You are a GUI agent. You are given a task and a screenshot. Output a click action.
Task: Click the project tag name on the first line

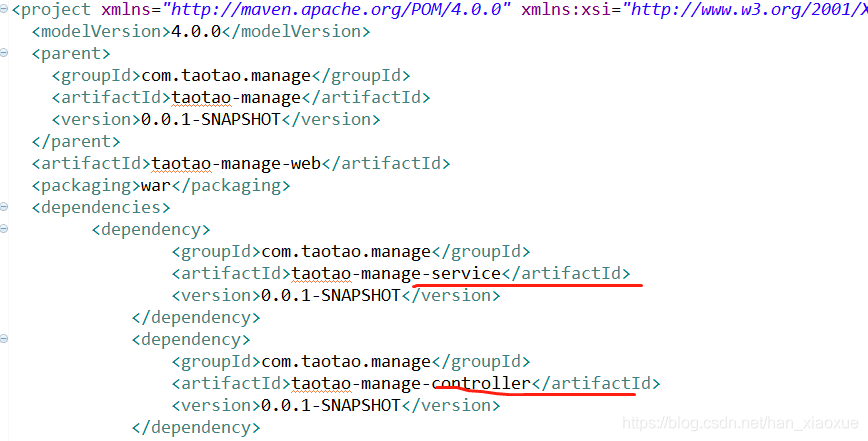pos(56,9)
